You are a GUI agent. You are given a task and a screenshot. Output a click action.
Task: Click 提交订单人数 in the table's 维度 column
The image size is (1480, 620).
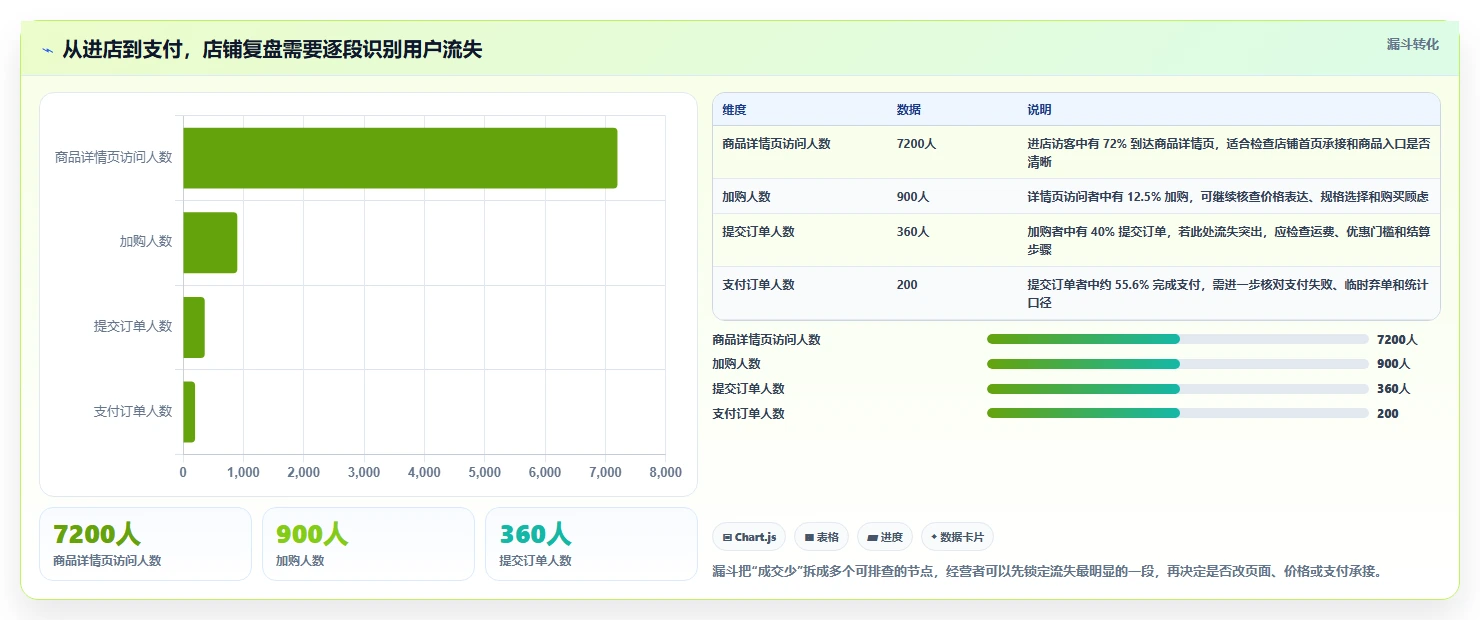click(758, 232)
